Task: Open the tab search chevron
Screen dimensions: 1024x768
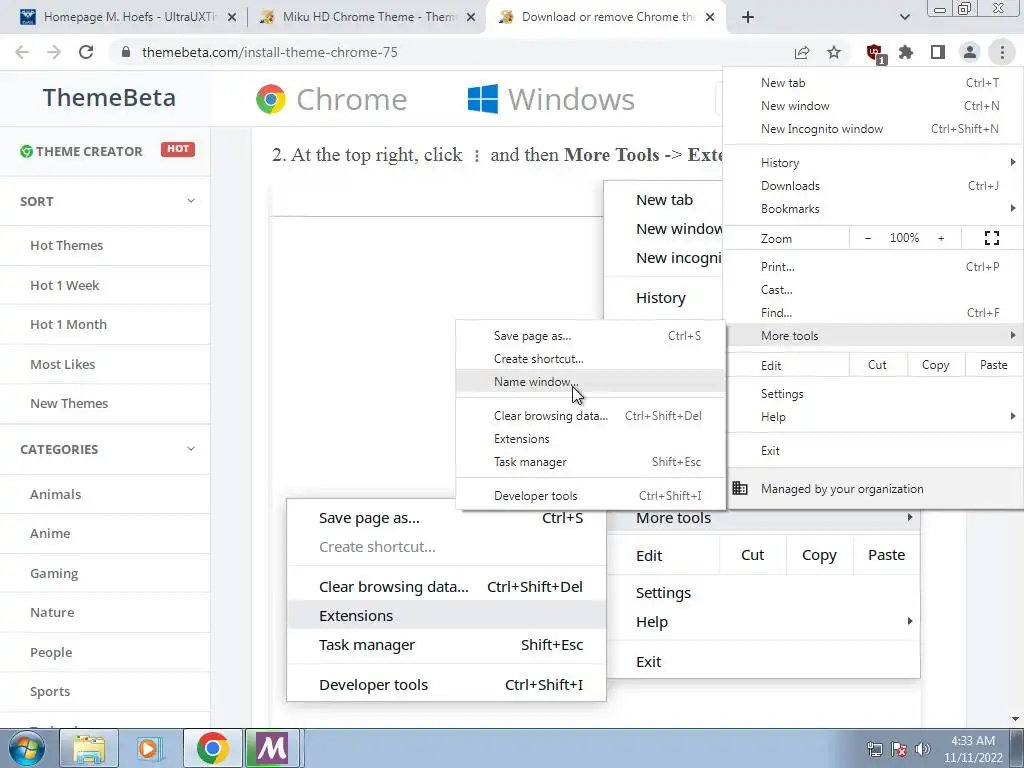Action: click(904, 17)
